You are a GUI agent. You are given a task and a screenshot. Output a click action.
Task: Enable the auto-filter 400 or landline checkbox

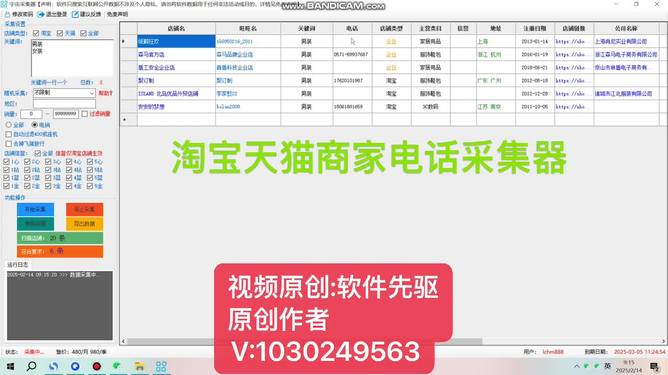pyautogui.click(x=9, y=134)
